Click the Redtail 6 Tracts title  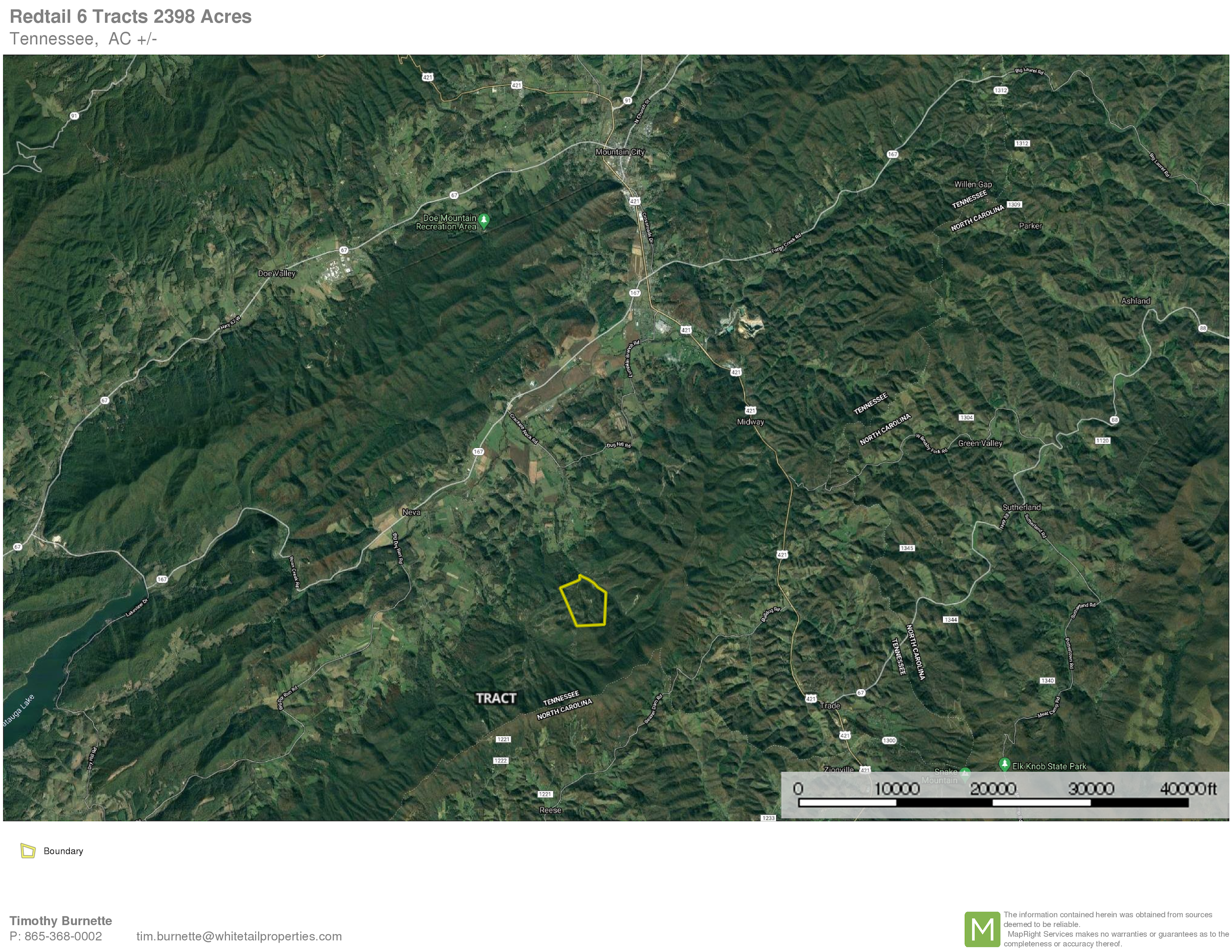pos(130,16)
